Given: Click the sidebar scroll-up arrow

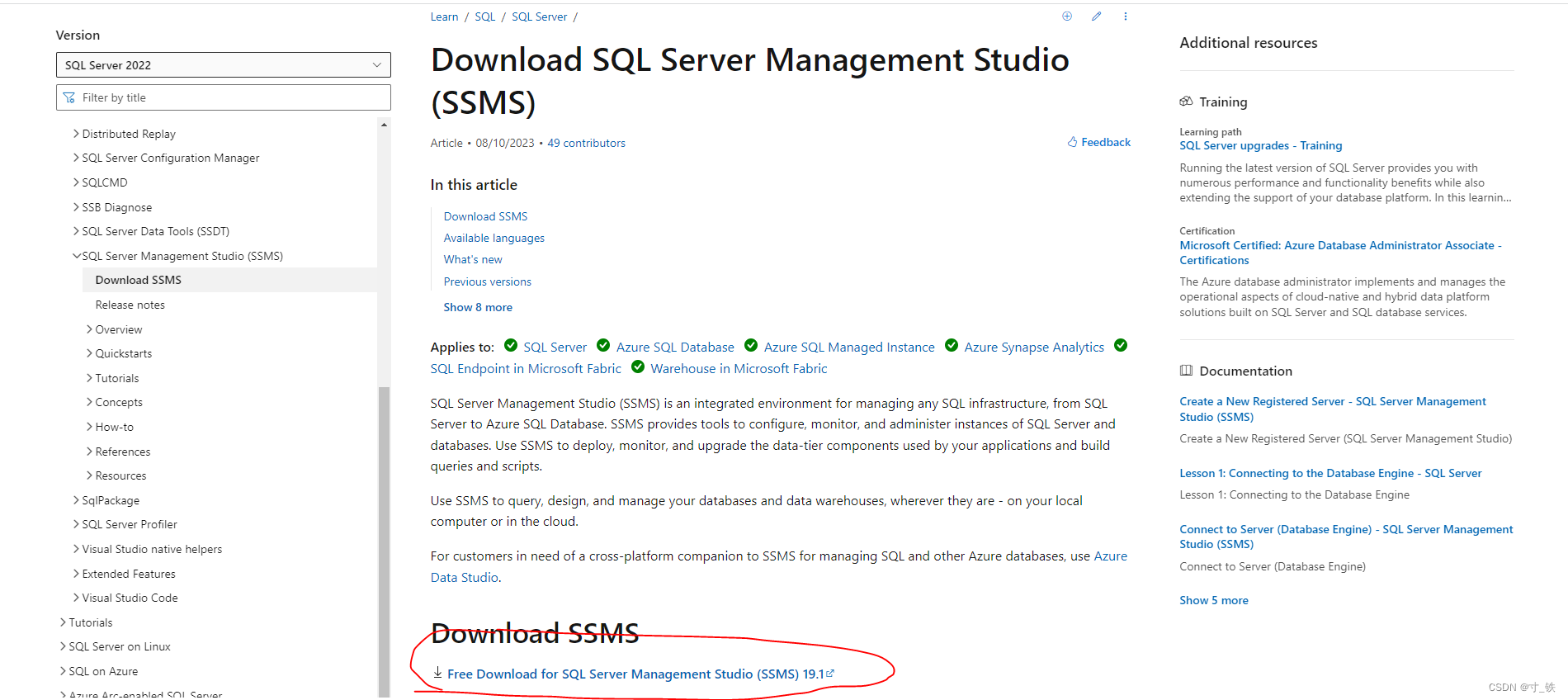Looking at the screenshot, I should pos(384,125).
